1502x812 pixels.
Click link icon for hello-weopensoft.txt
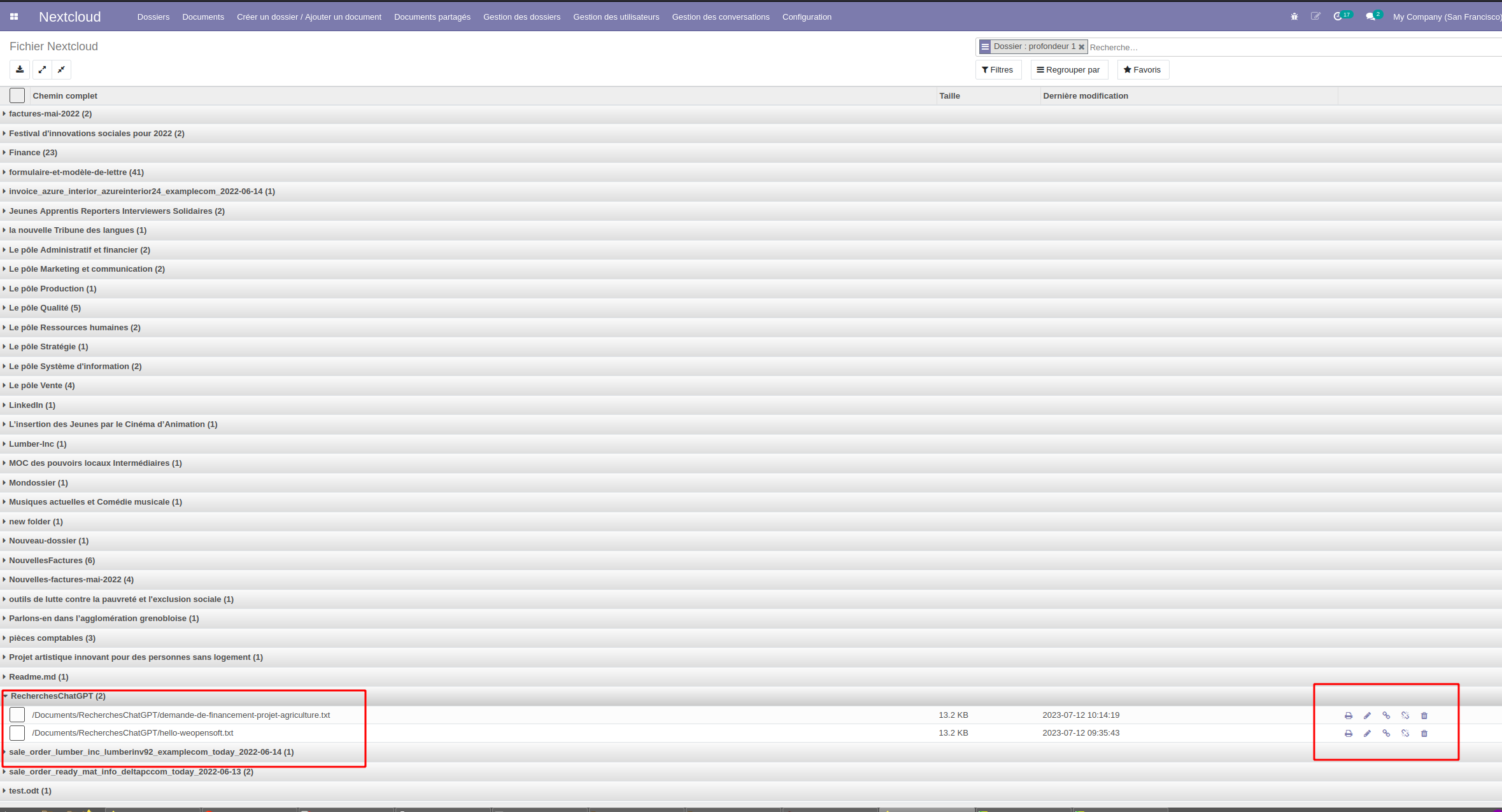[x=1386, y=733]
